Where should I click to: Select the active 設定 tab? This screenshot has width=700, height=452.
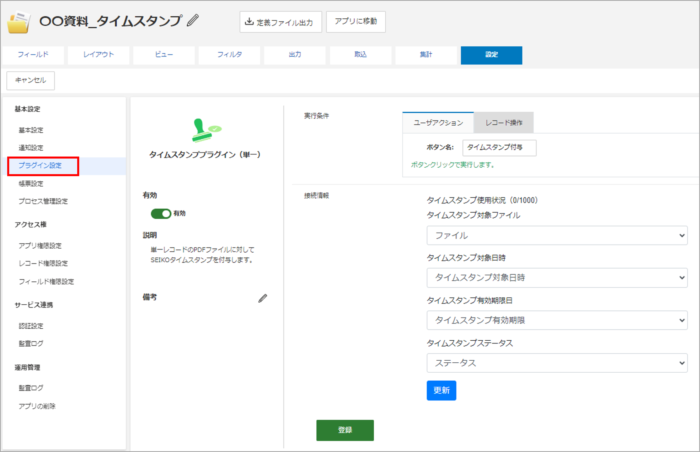pos(492,55)
